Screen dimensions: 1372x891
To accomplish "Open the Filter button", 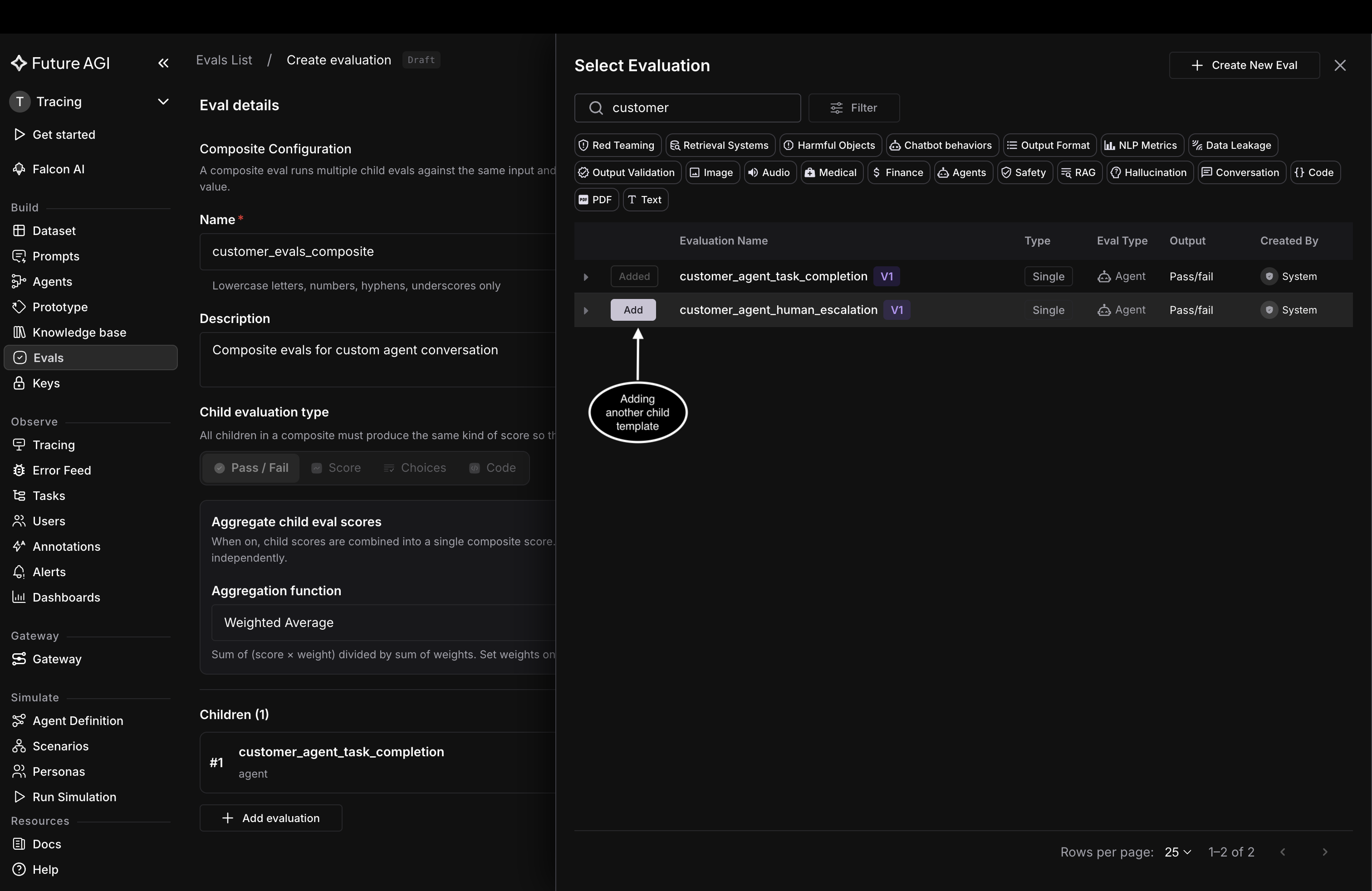I will pyautogui.click(x=854, y=108).
